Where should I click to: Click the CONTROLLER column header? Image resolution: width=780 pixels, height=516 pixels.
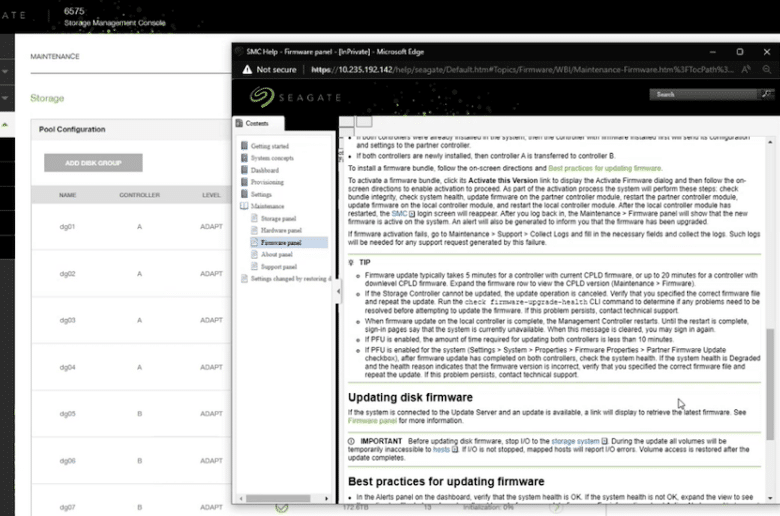(x=139, y=195)
